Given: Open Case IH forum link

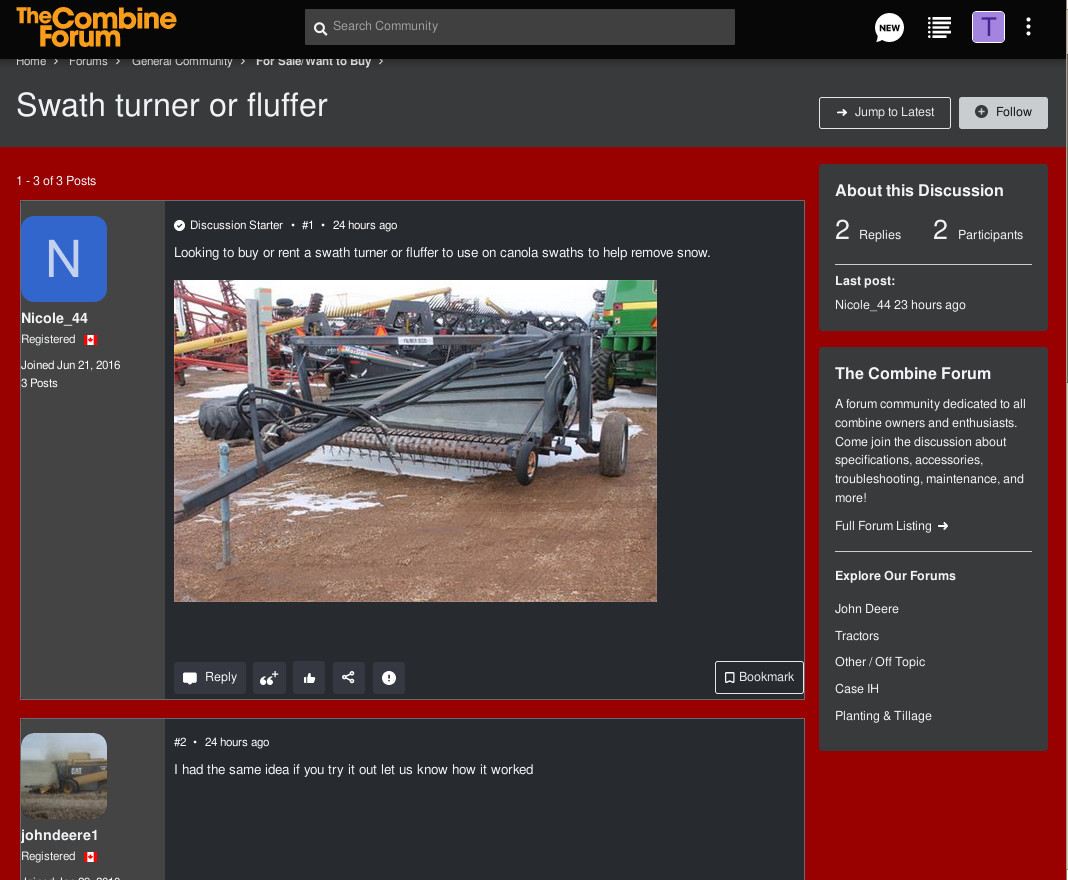Looking at the screenshot, I should tap(857, 689).
